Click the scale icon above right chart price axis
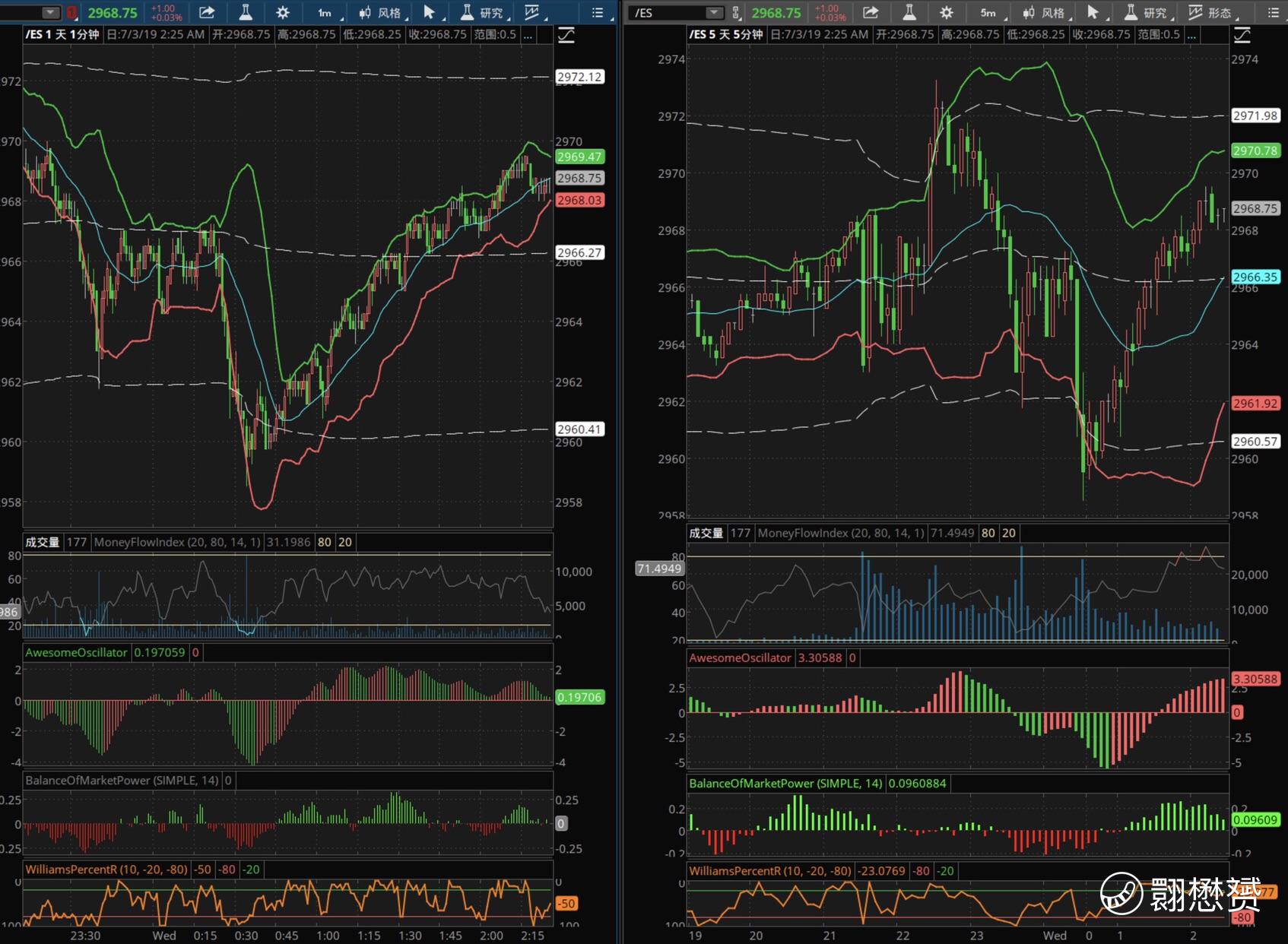This screenshot has width=1288, height=944. 1242,35
